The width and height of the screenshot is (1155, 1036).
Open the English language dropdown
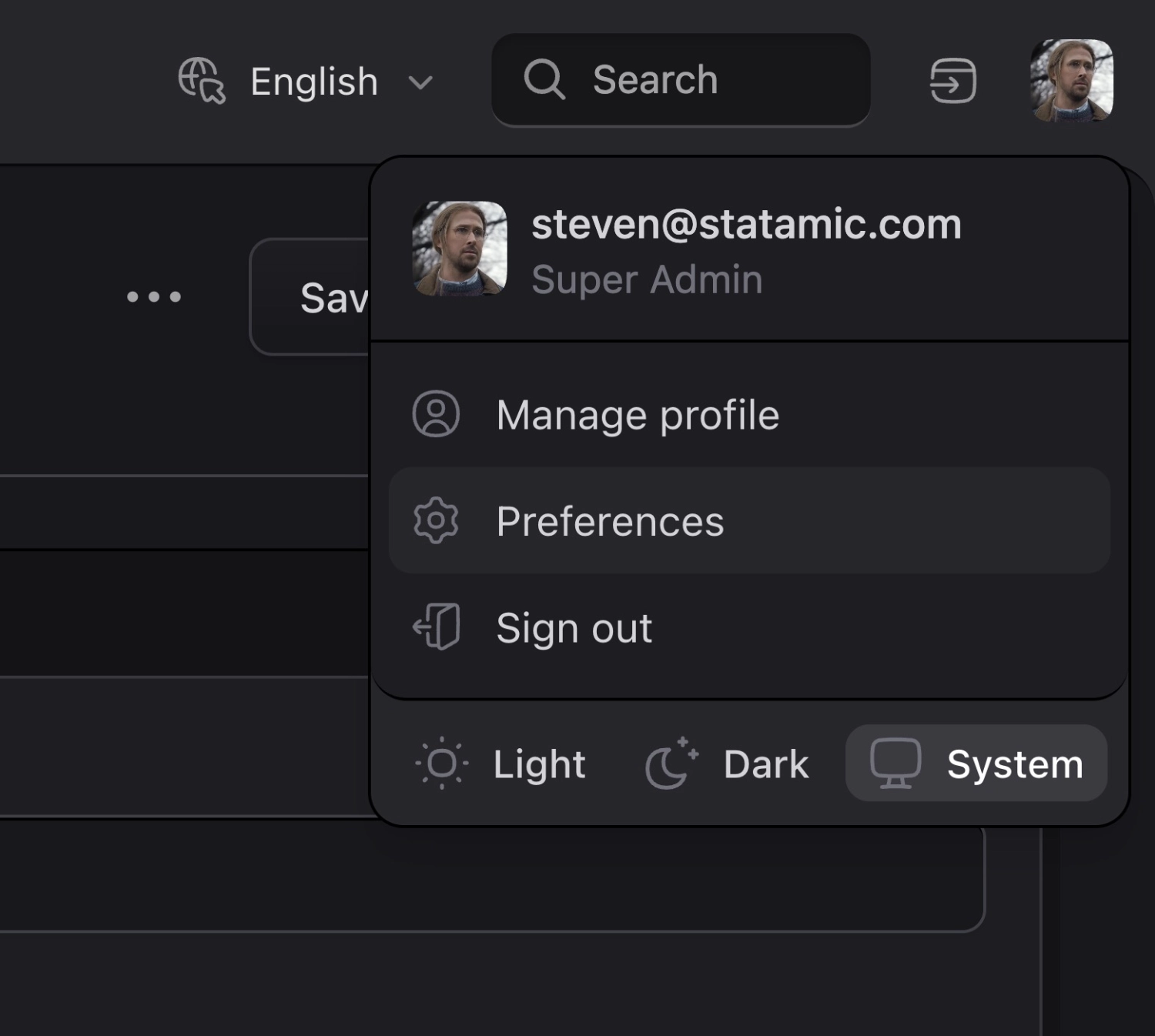pyautogui.click(x=314, y=82)
